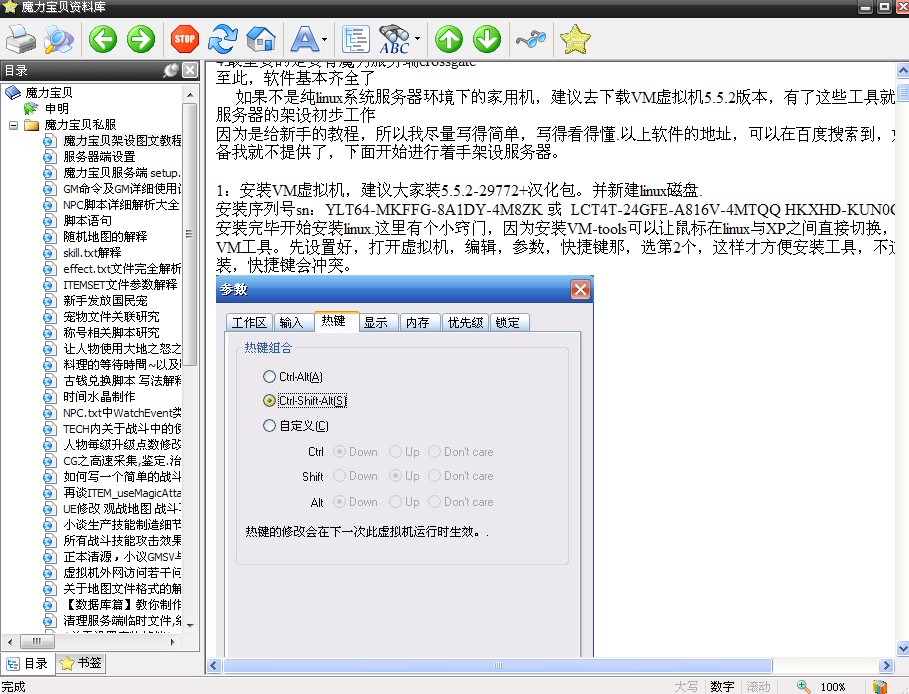Go back with the green left arrow
Image resolution: width=909 pixels, height=694 pixels.
point(102,40)
